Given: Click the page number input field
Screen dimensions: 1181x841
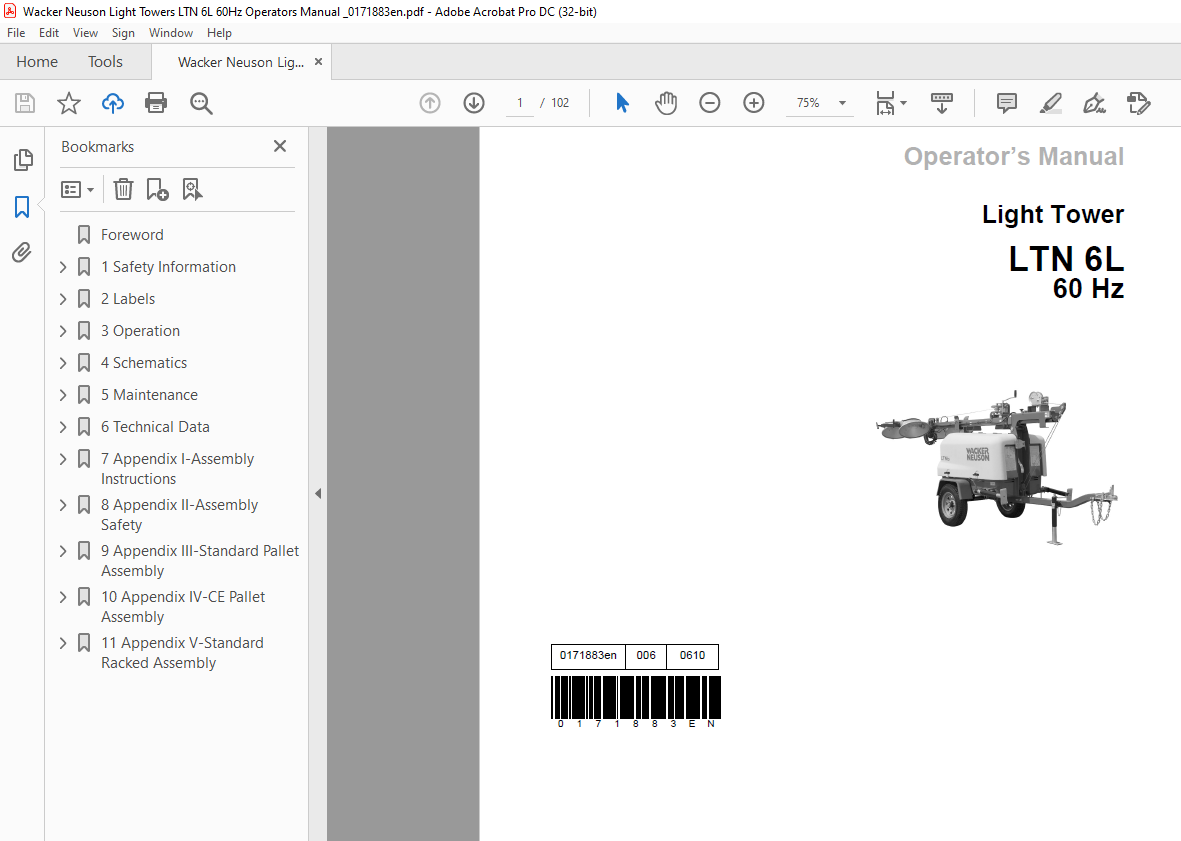Looking at the screenshot, I should point(520,103).
